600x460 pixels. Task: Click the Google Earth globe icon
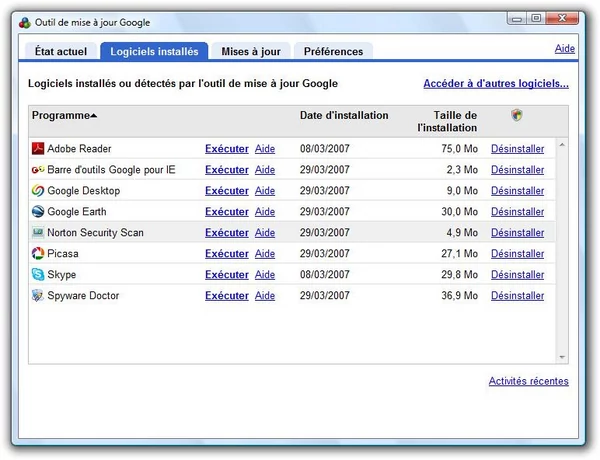(x=38, y=212)
